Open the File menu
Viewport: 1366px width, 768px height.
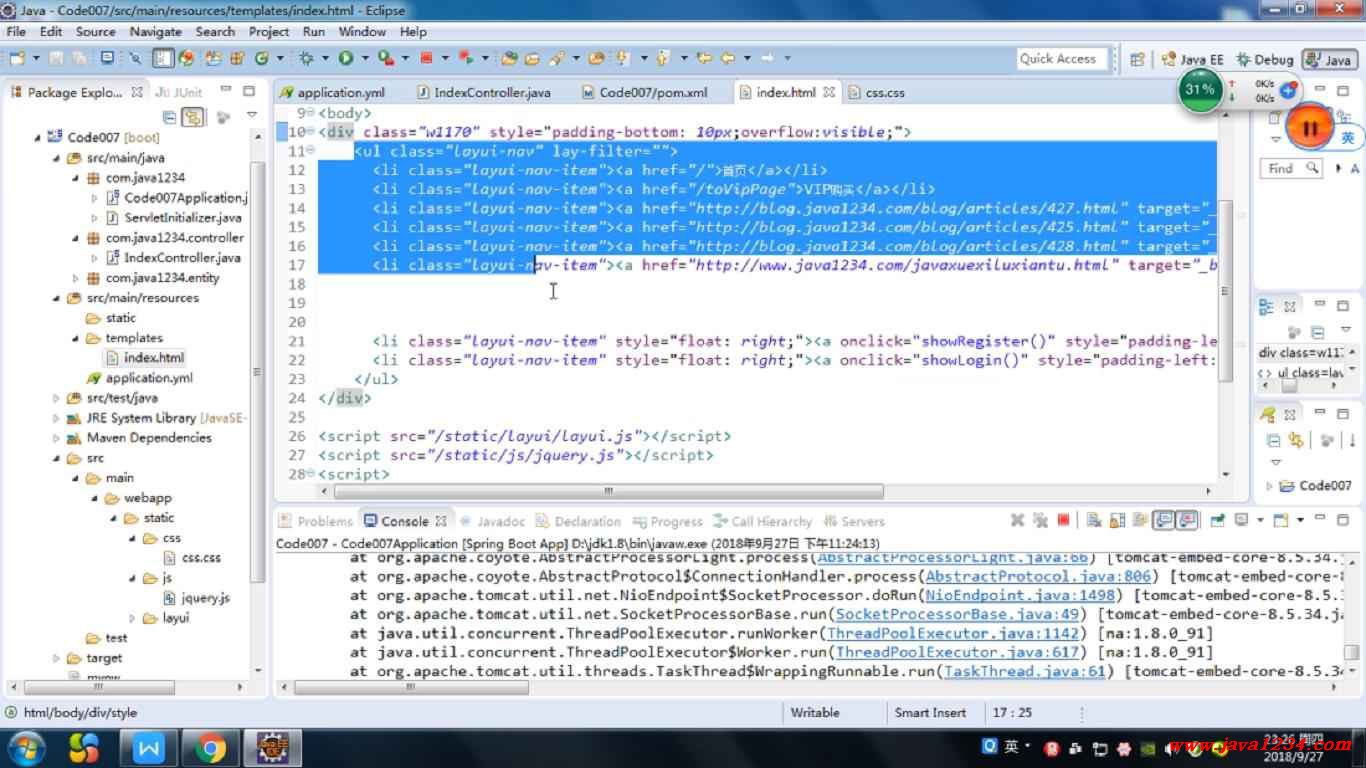(16, 32)
